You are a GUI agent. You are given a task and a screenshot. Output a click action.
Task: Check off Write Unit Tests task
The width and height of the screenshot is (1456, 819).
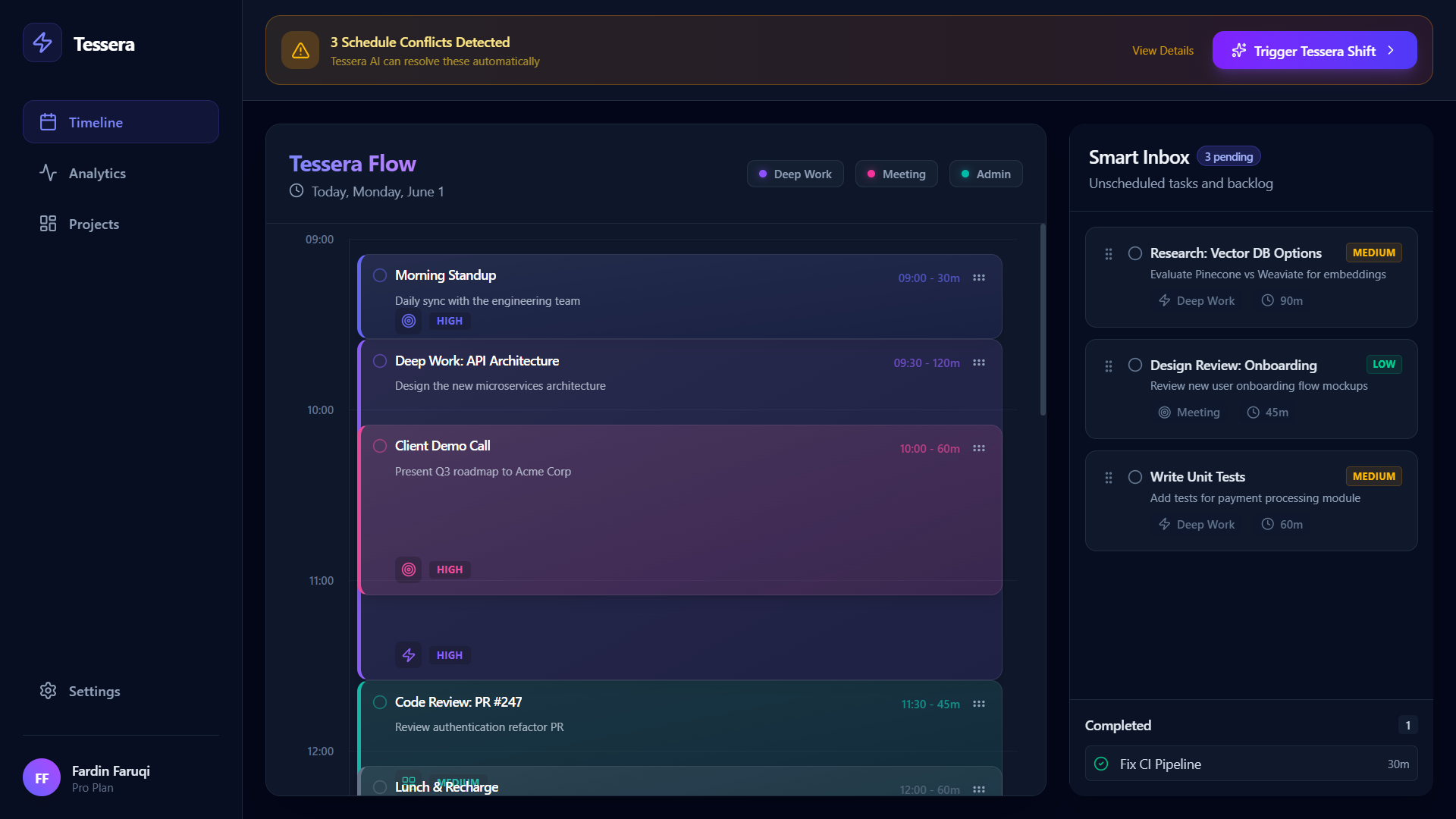[x=1135, y=477]
